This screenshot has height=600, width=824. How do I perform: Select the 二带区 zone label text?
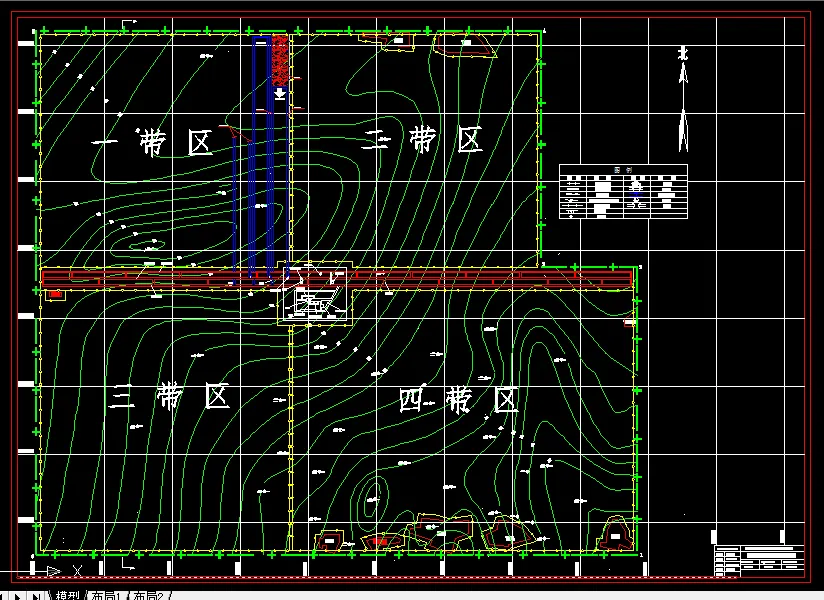coord(423,140)
